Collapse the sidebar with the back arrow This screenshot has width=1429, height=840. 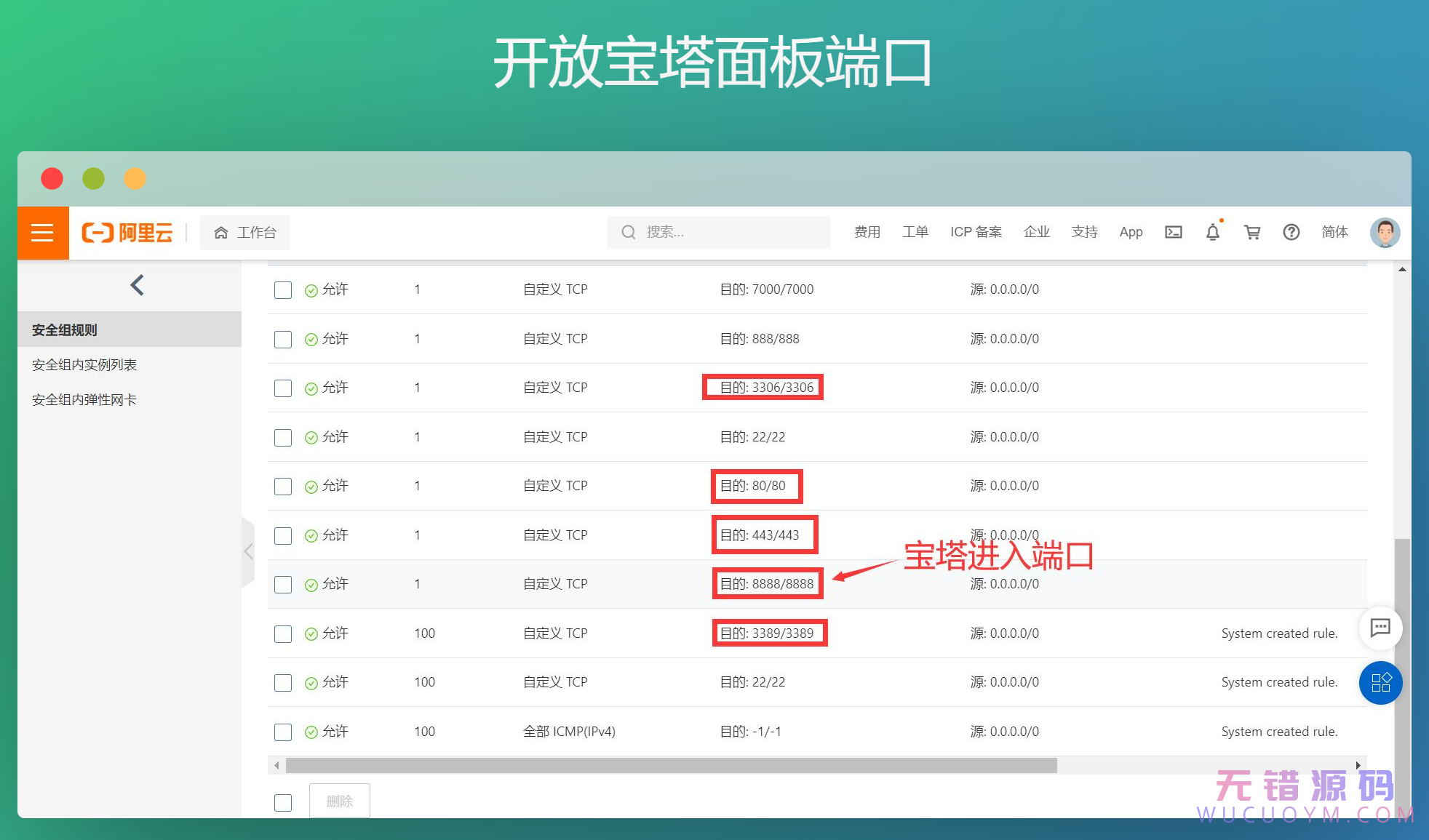tap(137, 285)
